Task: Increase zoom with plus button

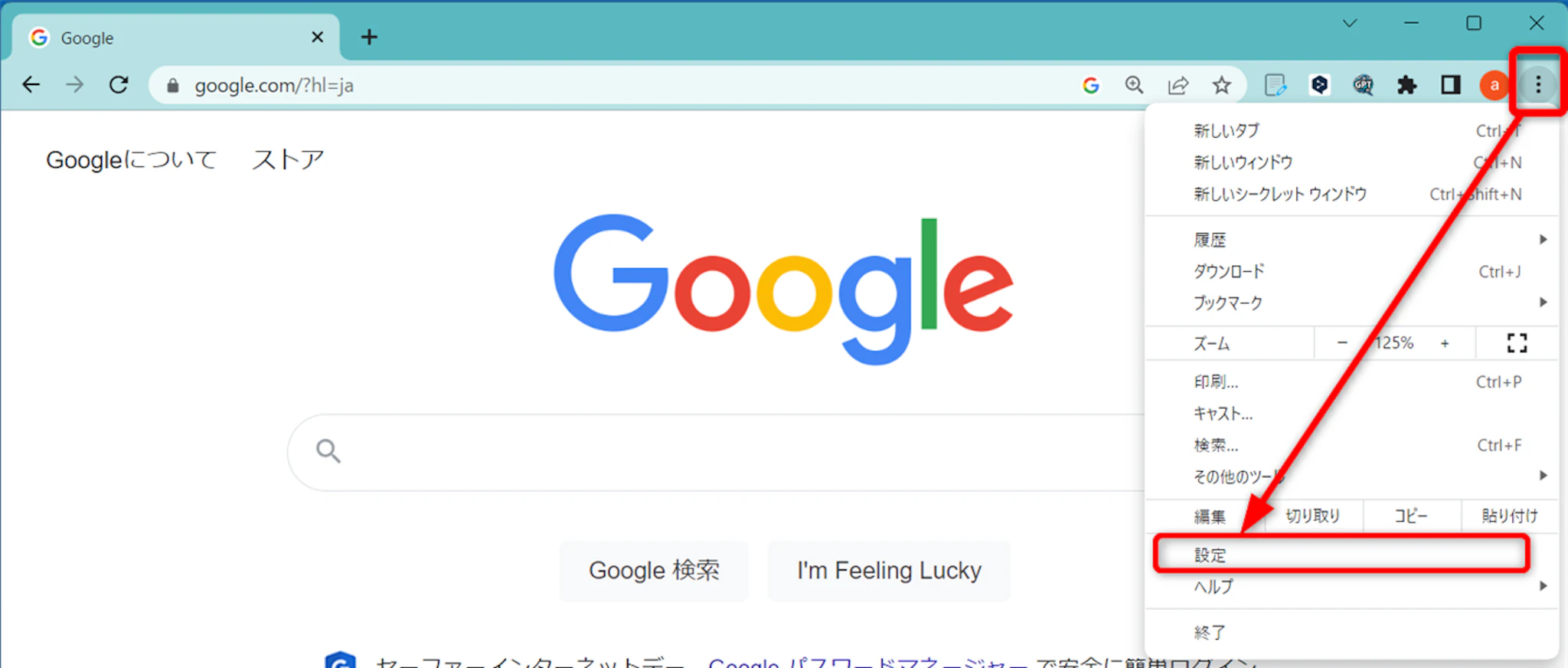Action: [1445, 343]
